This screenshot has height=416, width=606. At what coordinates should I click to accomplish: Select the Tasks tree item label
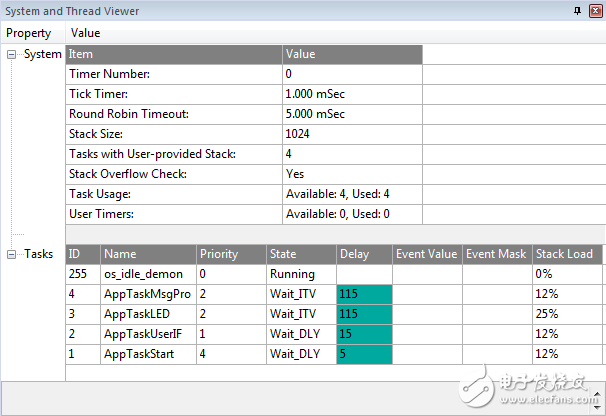point(39,254)
